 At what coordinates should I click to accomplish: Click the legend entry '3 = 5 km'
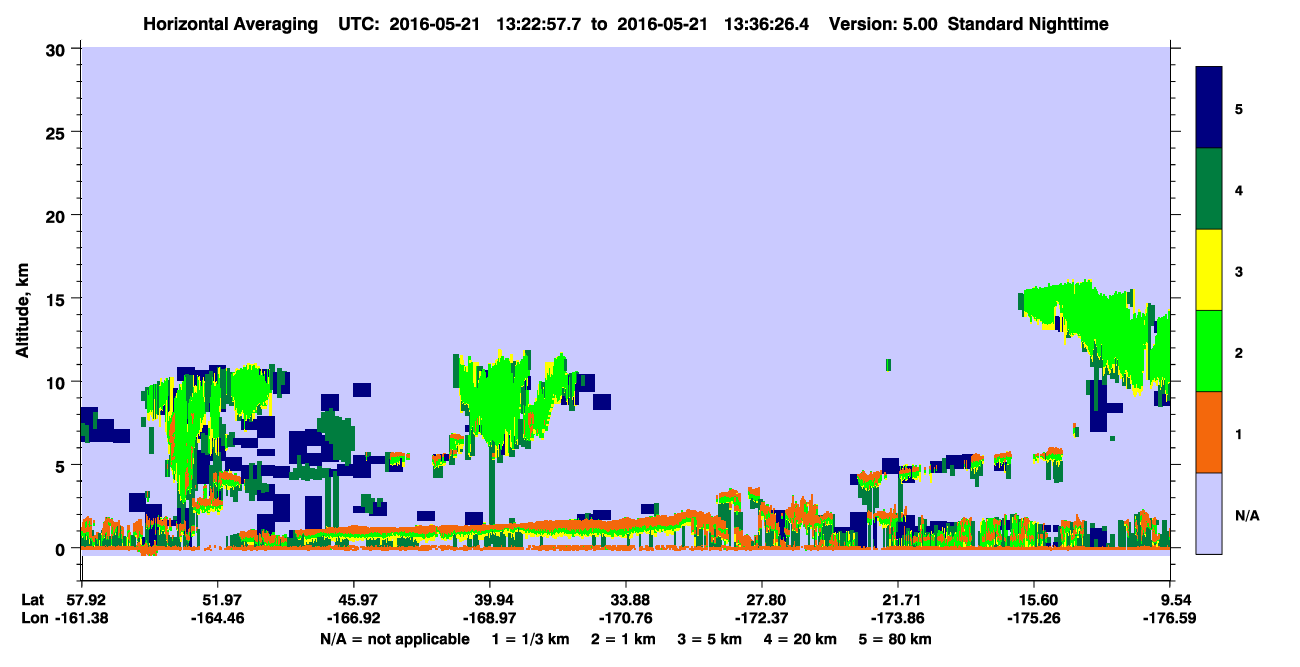(x=711, y=639)
